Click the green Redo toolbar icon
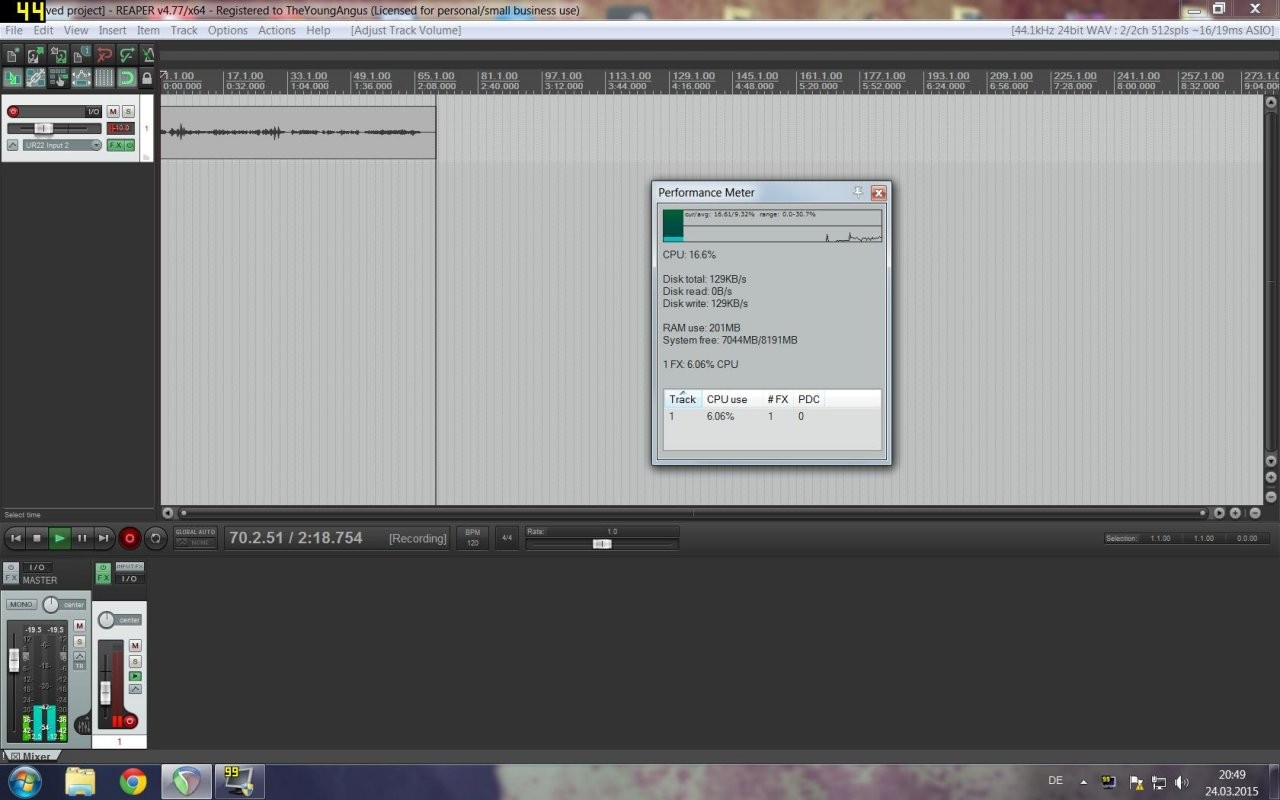This screenshot has width=1280, height=800. tap(127, 55)
